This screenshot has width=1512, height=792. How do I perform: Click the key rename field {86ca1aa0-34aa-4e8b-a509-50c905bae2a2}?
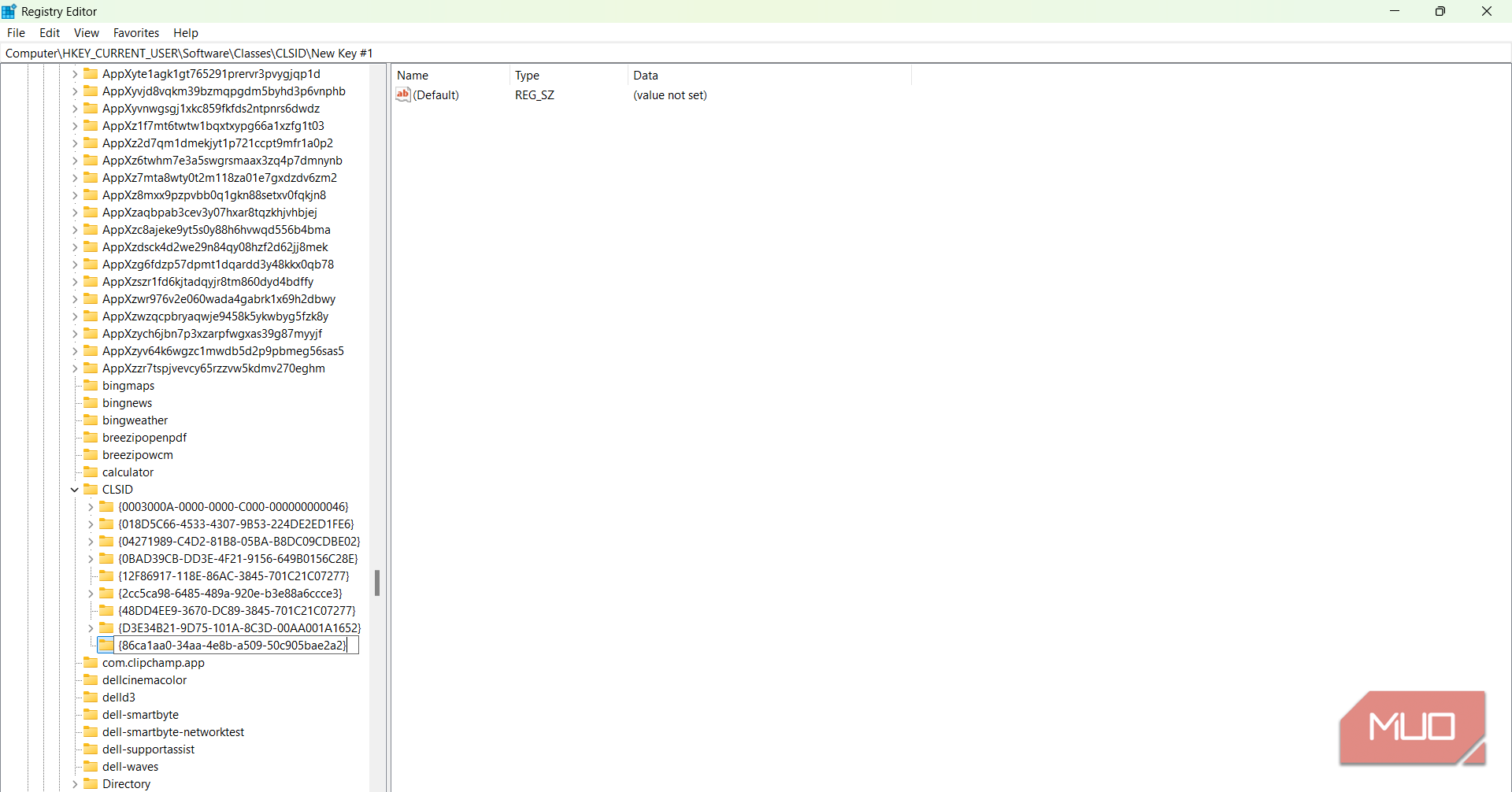(236, 646)
